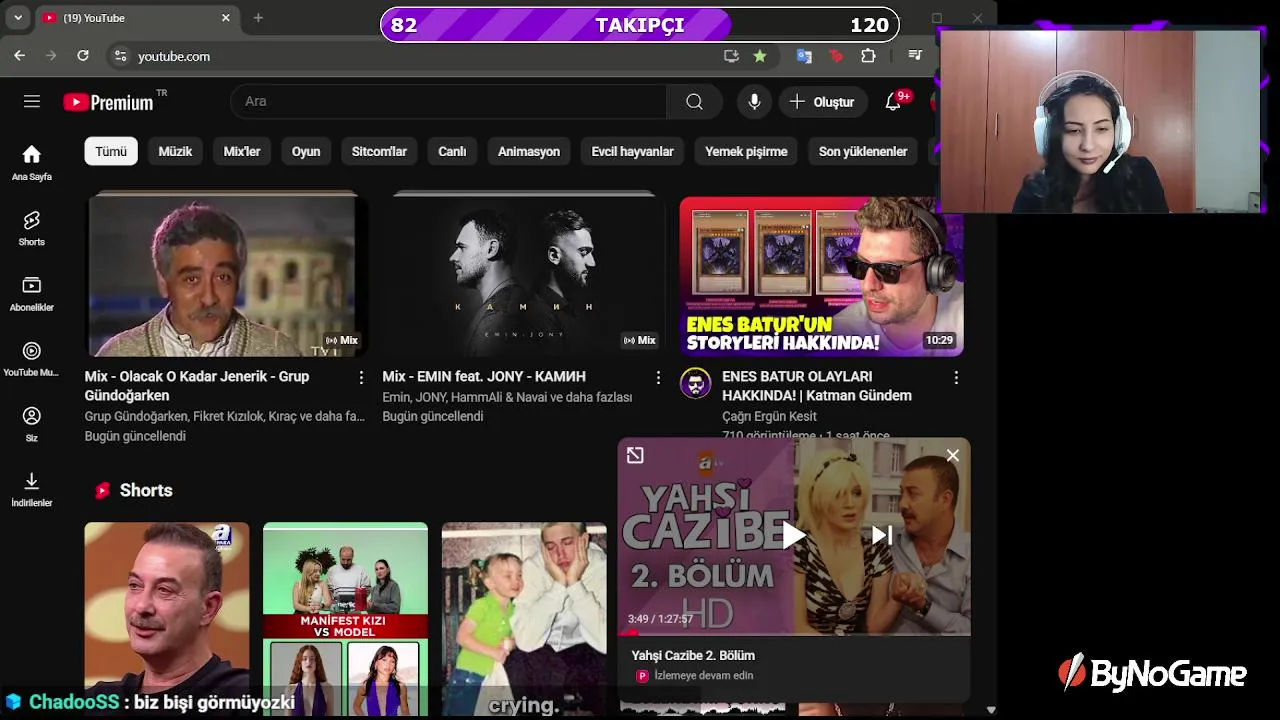Open İndirilenler downloads in sidebar

click(x=32, y=489)
